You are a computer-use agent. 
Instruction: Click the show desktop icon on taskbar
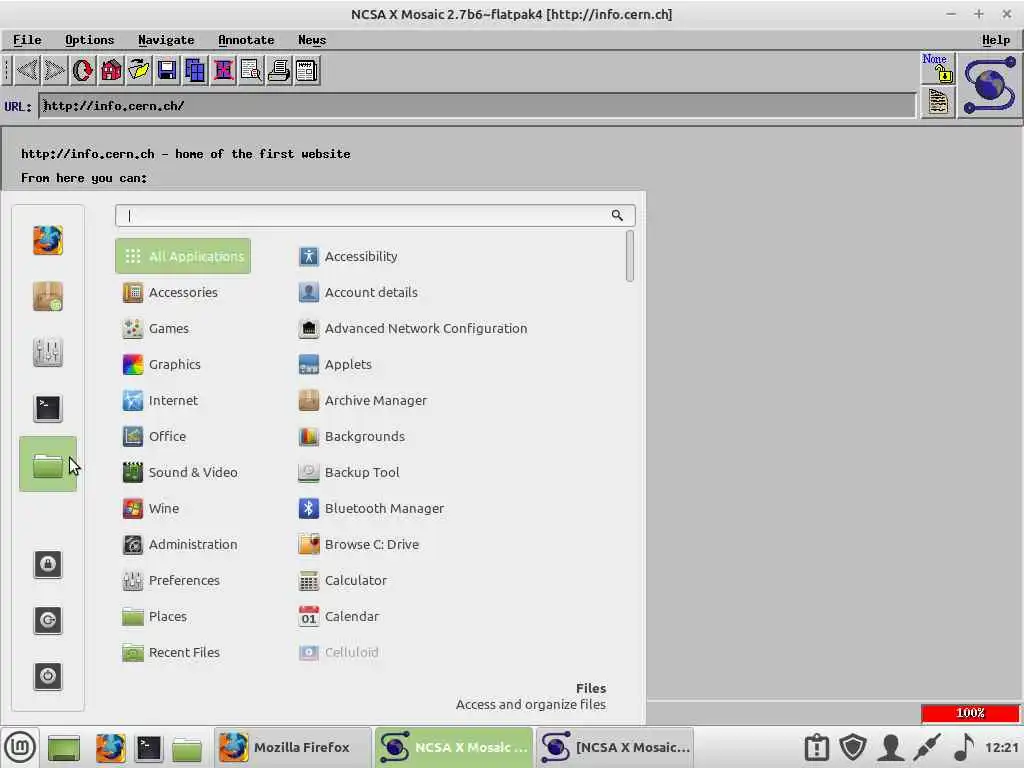click(x=64, y=748)
